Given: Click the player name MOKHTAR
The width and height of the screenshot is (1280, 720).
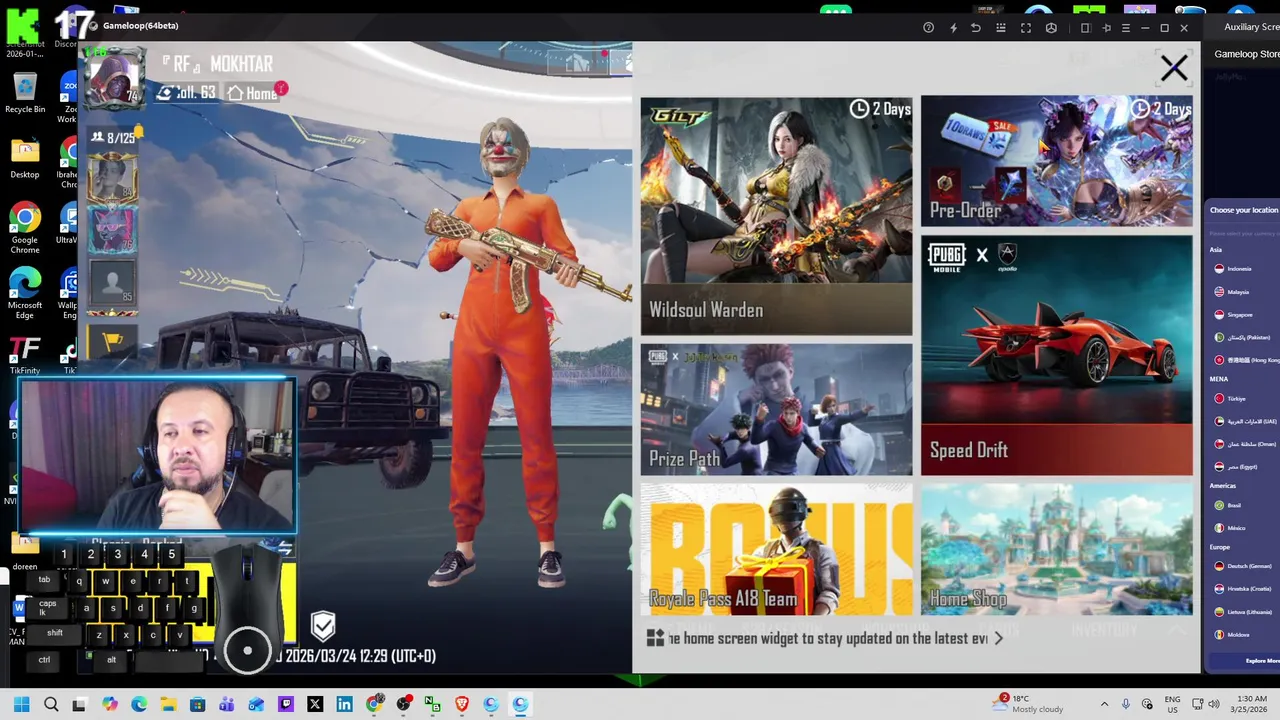Looking at the screenshot, I should pyautogui.click(x=241, y=64).
